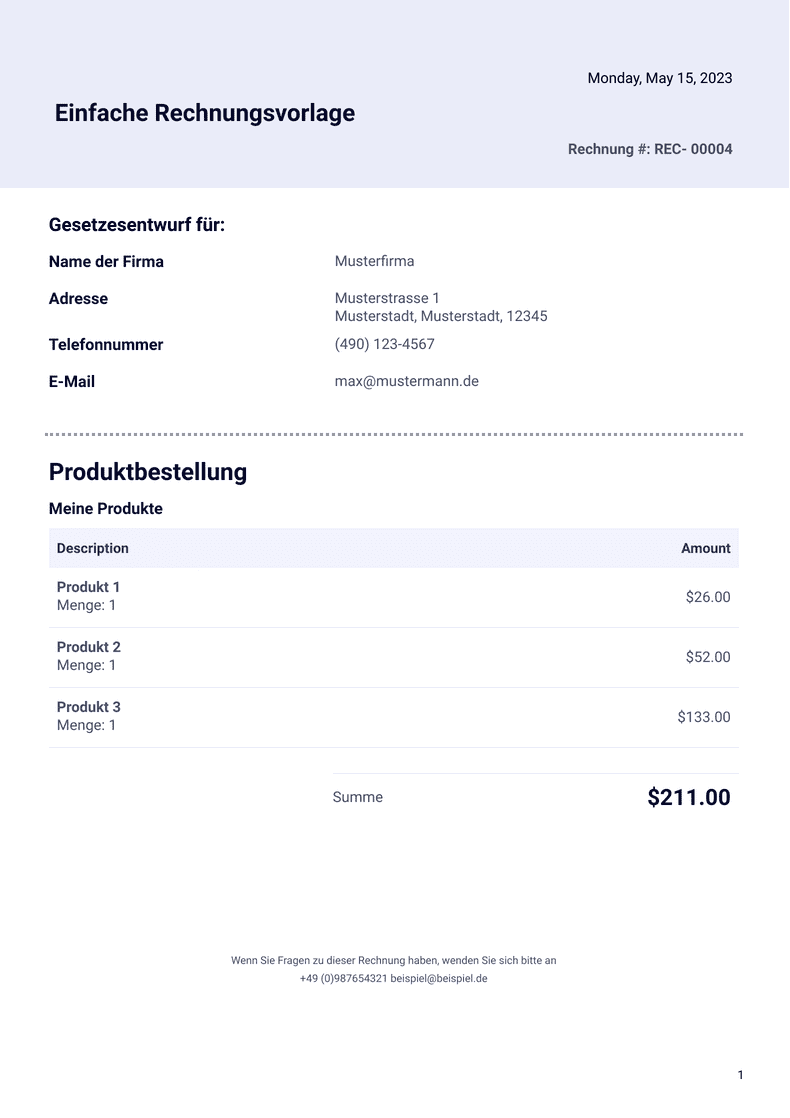The width and height of the screenshot is (790, 1118).
Task: Select the Musterfirma company name value
Action: click(374, 261)
